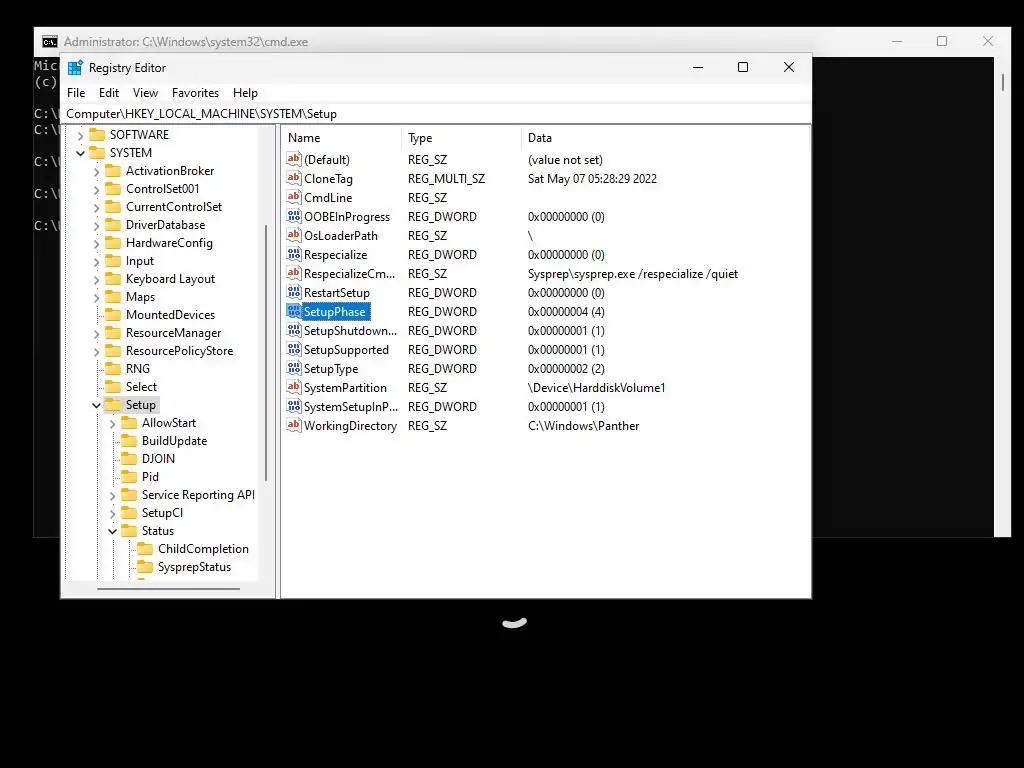
Task: Open the File menu
Action: tap(76, 93)
